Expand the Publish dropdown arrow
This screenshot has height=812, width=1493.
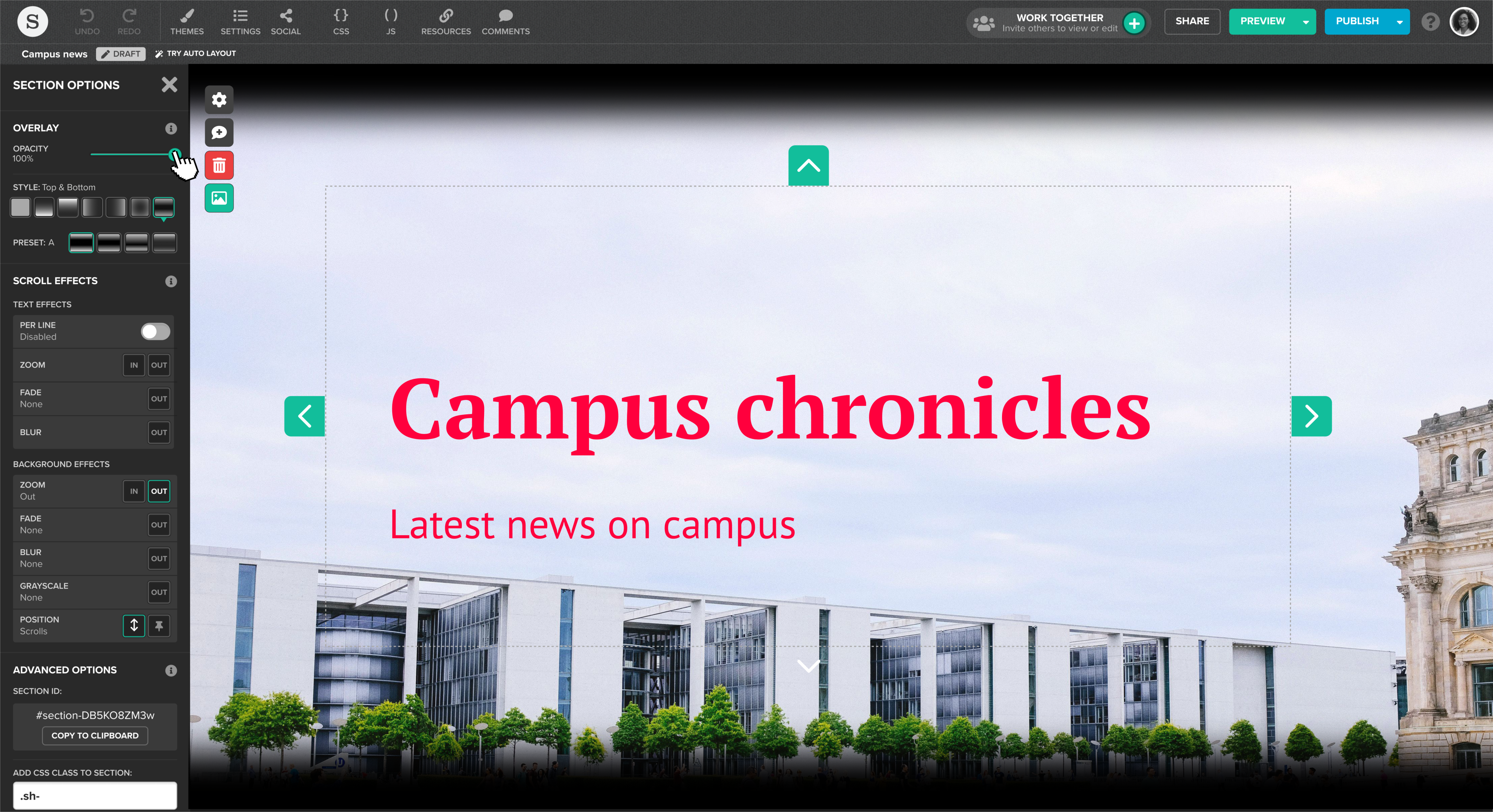pyautogui.click(x=1400, y=22)
